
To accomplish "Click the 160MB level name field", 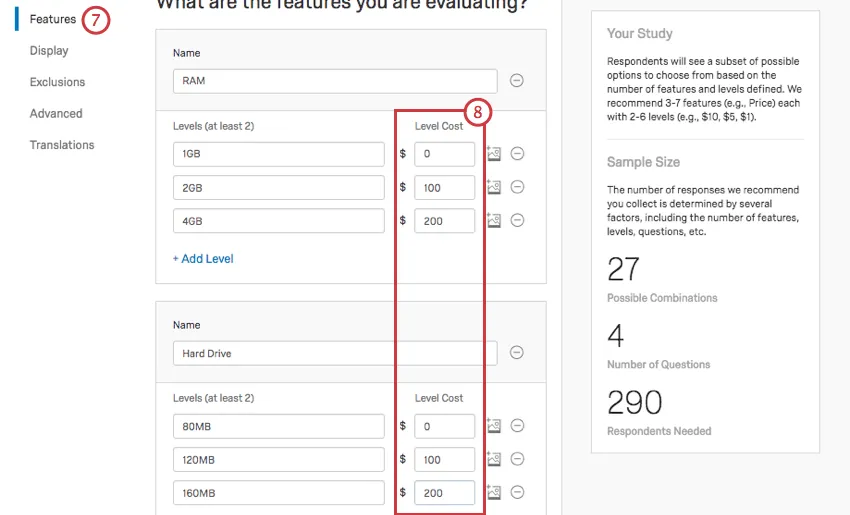I will pos(278,493).
